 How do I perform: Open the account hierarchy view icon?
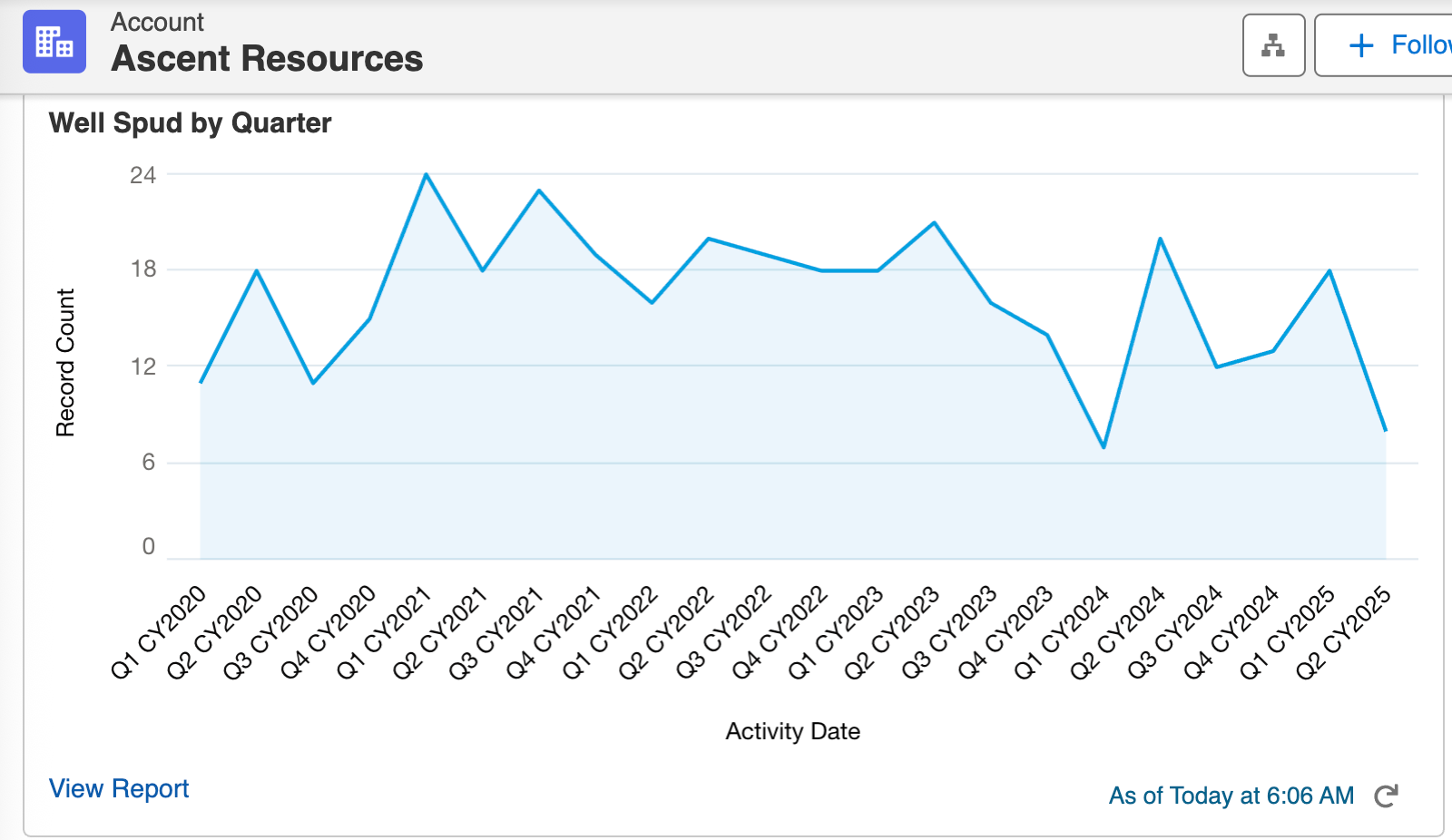1273,44
